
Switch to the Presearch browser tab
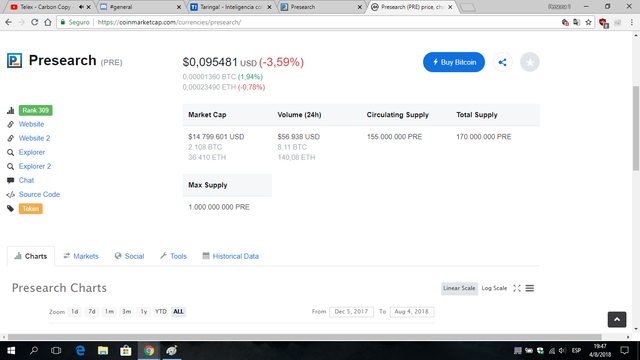pos(320,7)
